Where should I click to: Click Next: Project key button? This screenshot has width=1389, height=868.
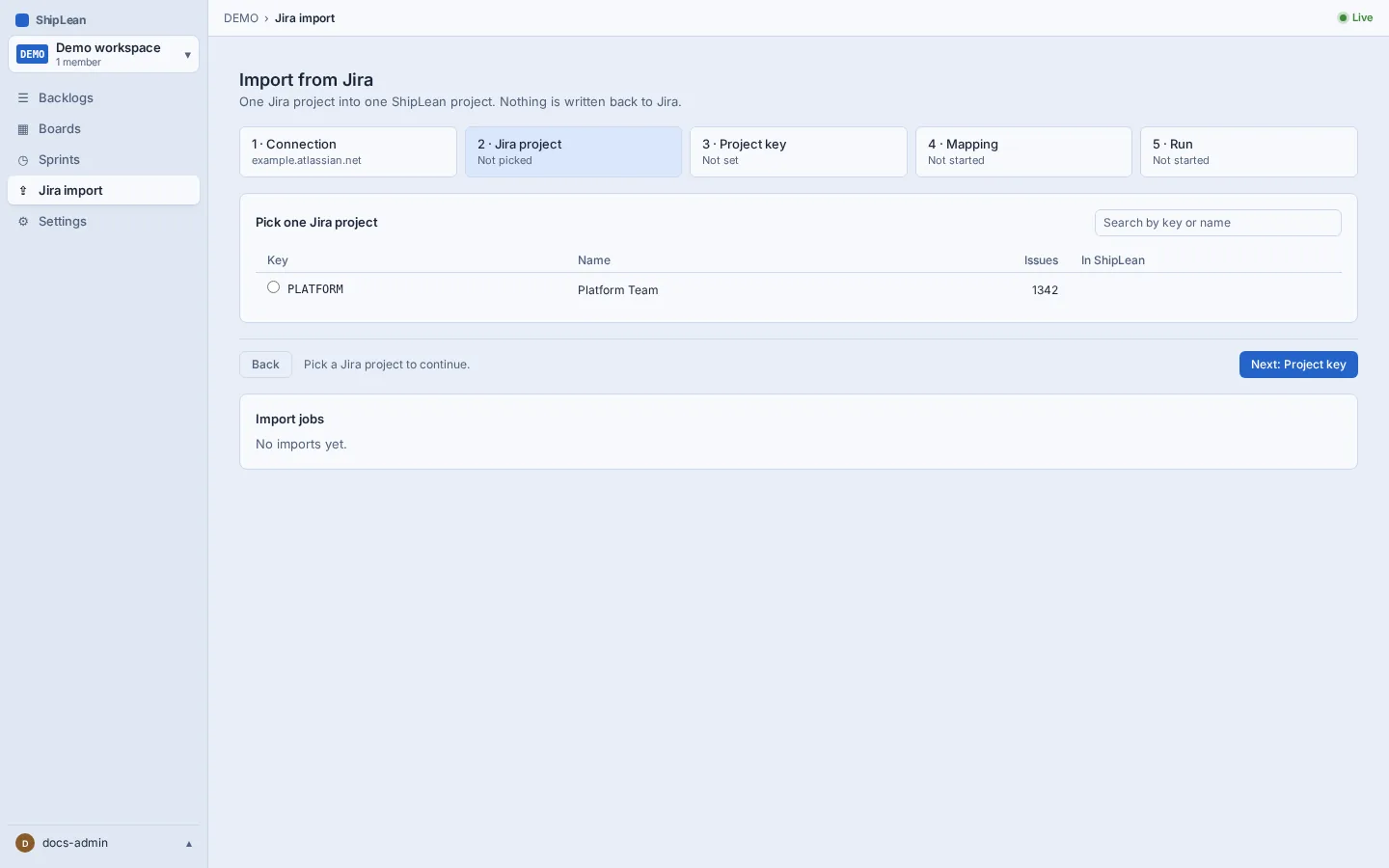(1298, 365)
